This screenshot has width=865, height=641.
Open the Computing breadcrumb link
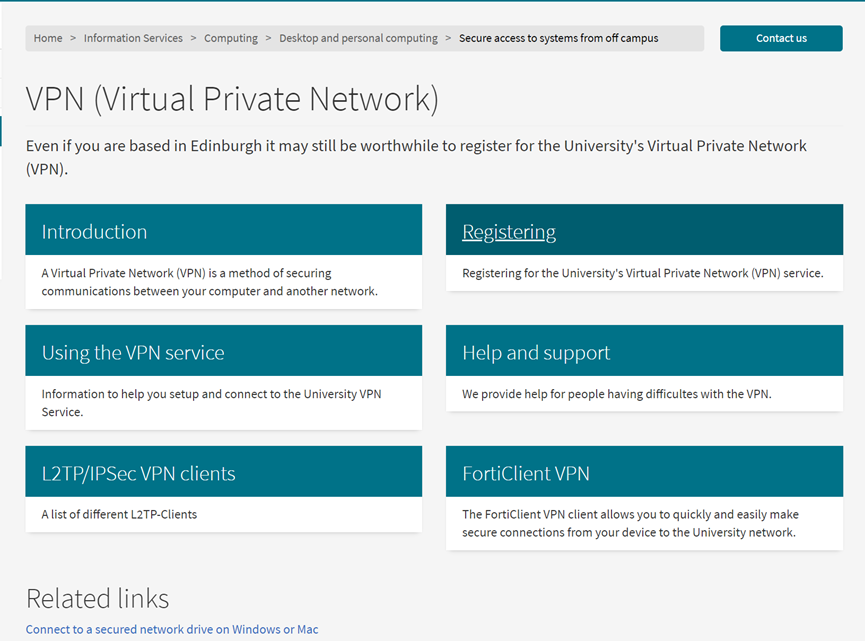231,38
